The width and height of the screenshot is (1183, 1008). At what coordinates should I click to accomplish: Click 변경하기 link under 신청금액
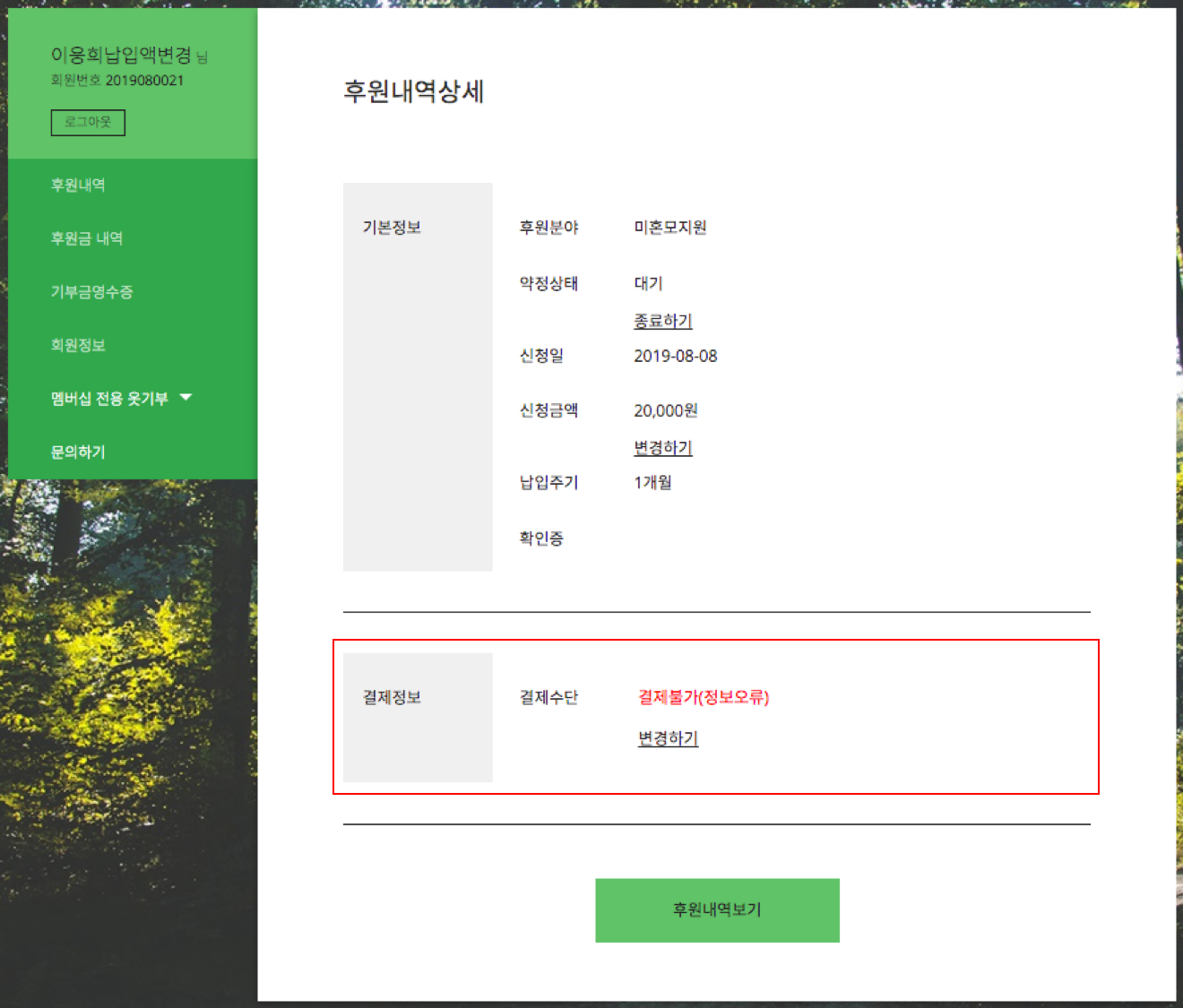tap(663, 447)
